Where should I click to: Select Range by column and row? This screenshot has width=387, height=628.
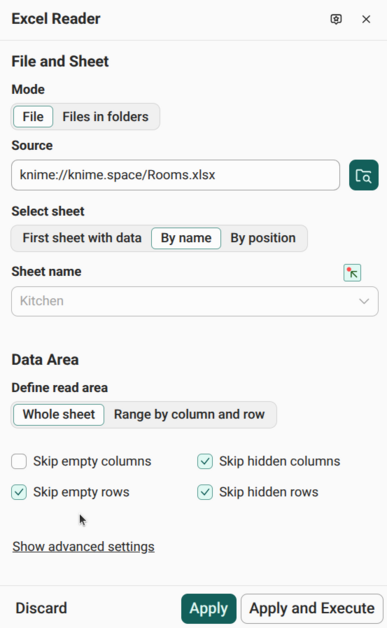point(189,414)
